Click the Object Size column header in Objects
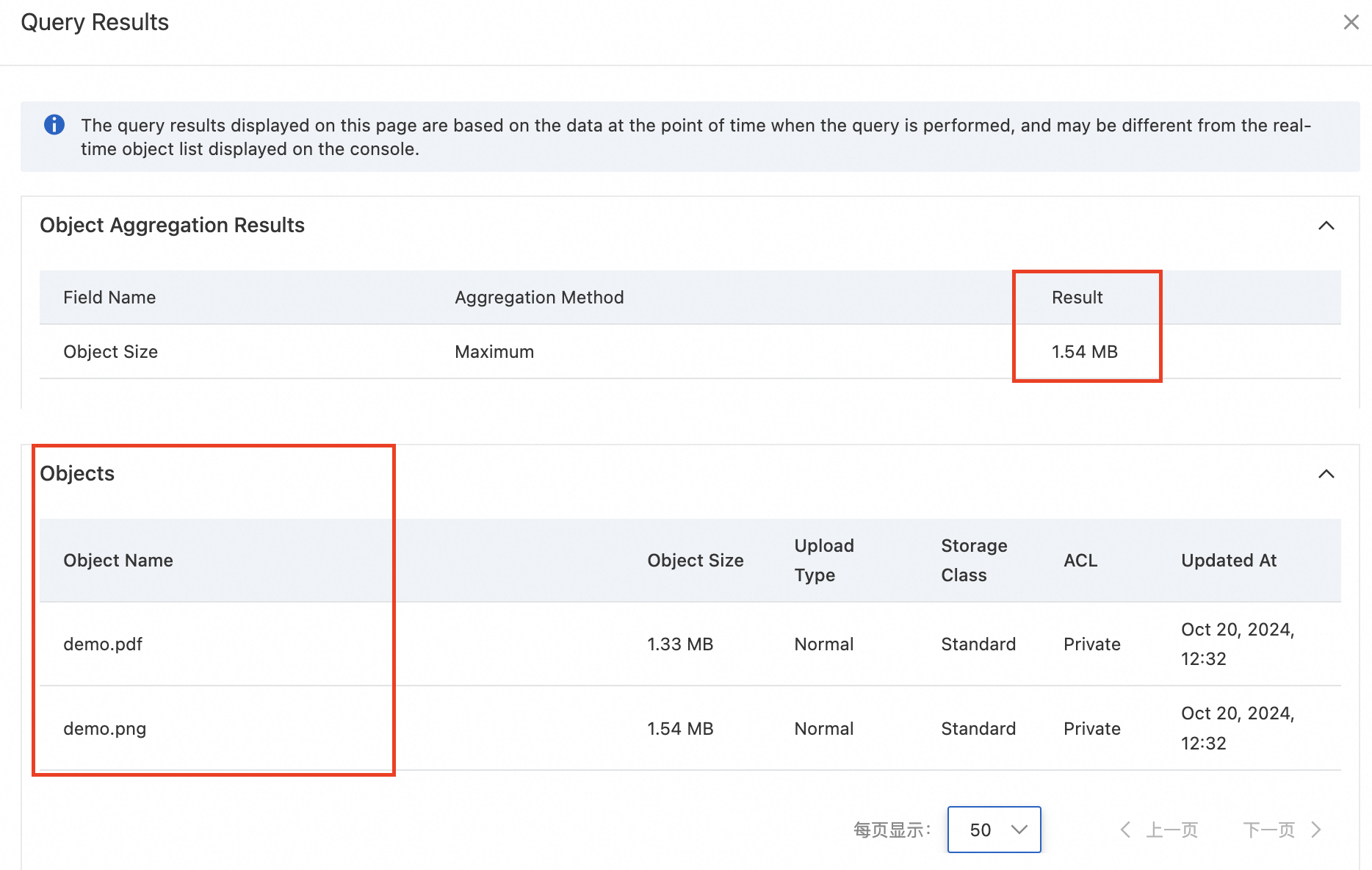 [x=695, y=561]
